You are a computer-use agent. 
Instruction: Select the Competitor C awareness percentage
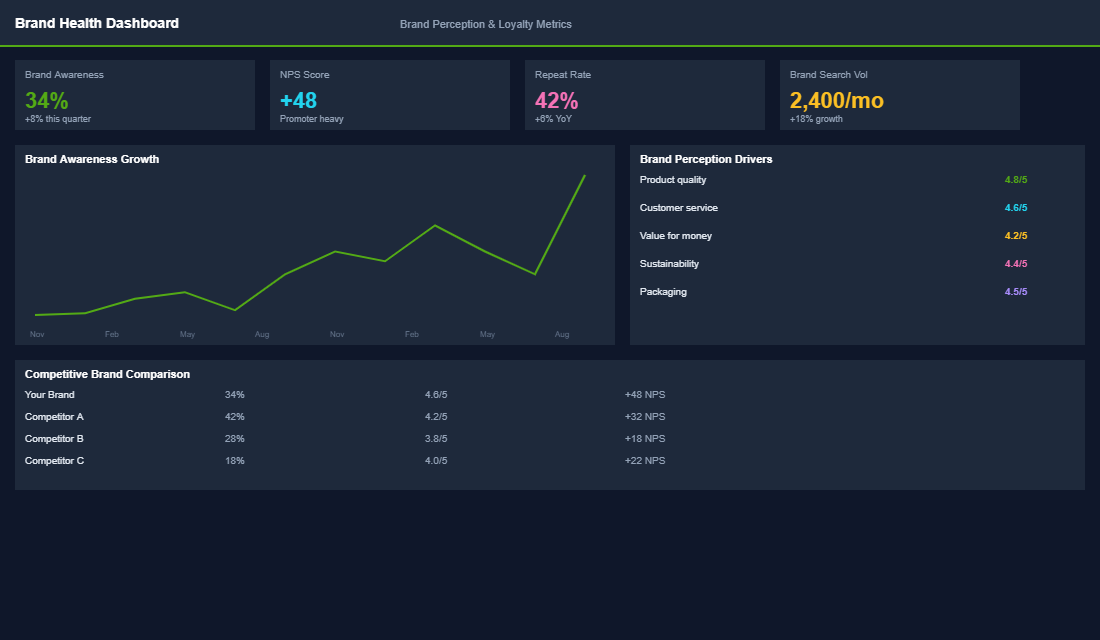click(235, 460)
